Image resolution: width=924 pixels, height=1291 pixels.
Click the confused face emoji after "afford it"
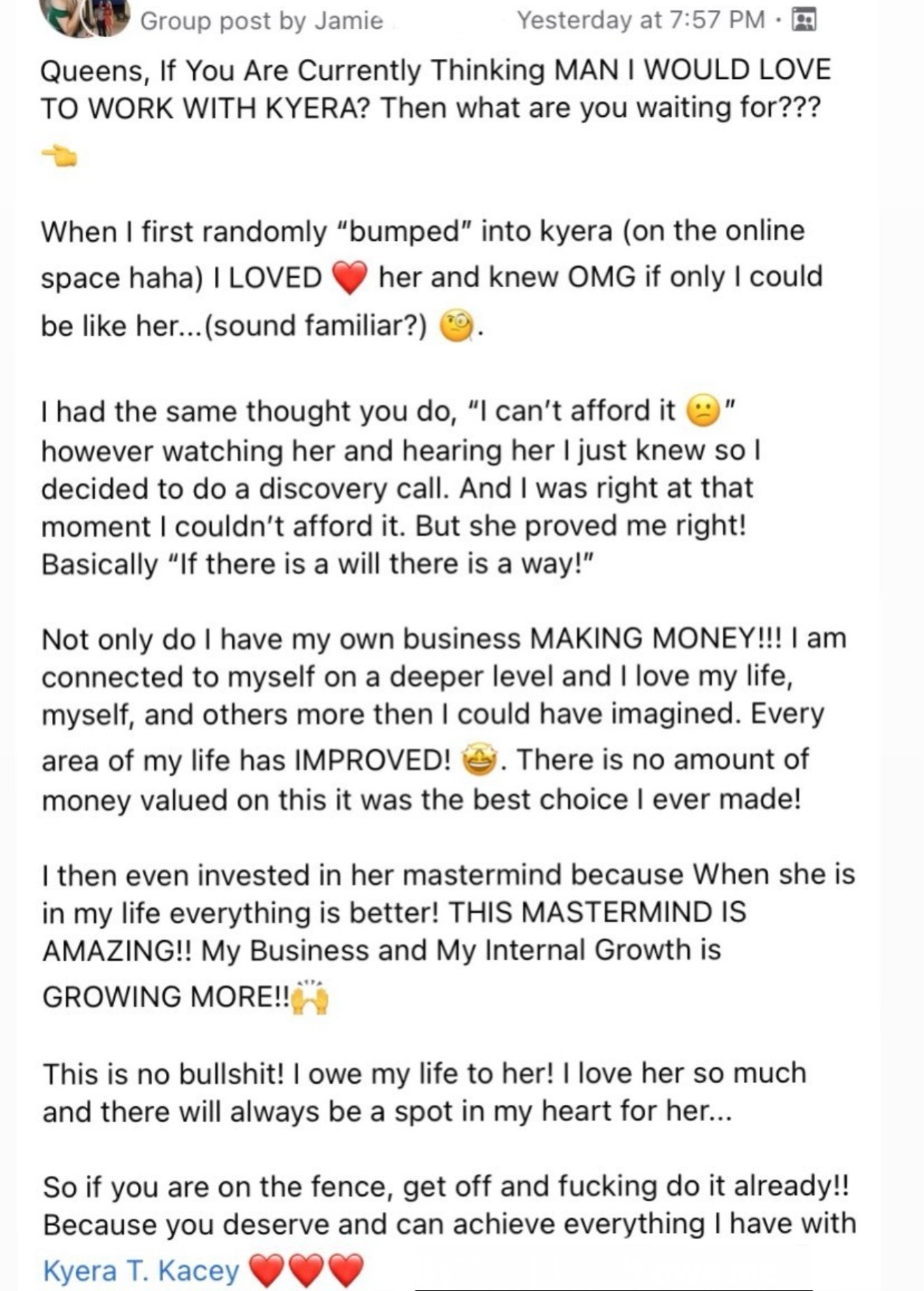click(x=703, y=411)
